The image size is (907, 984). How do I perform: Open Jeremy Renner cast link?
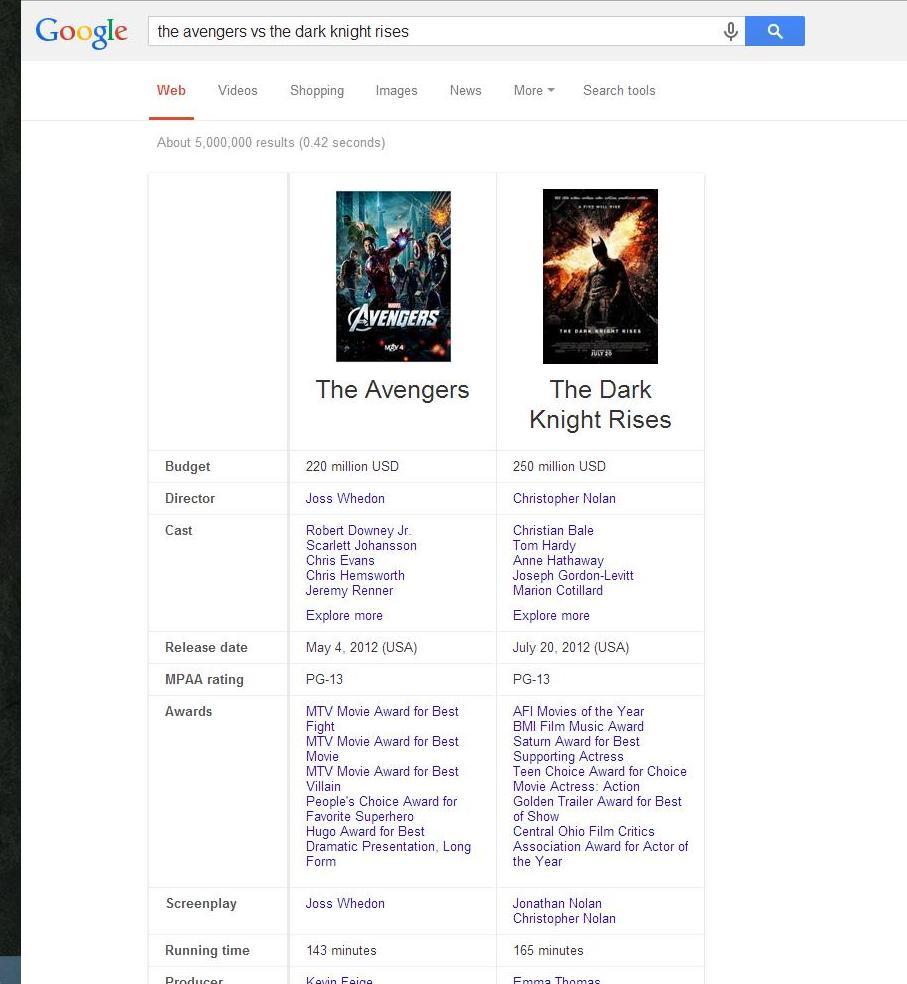point(349,591)
